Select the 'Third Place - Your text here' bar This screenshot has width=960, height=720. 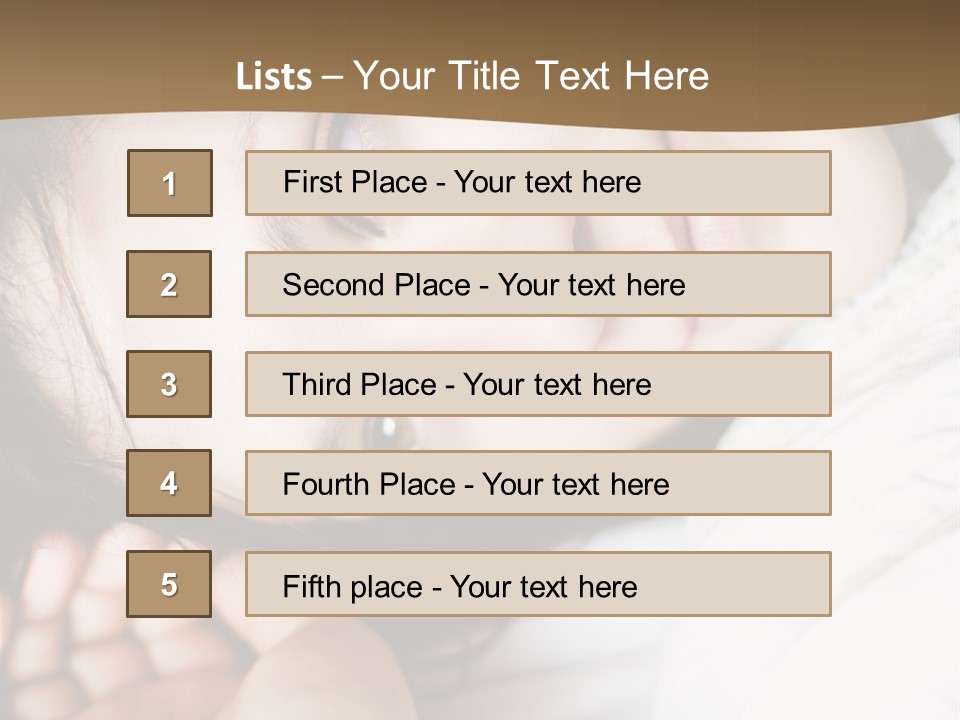pos(538,384)
